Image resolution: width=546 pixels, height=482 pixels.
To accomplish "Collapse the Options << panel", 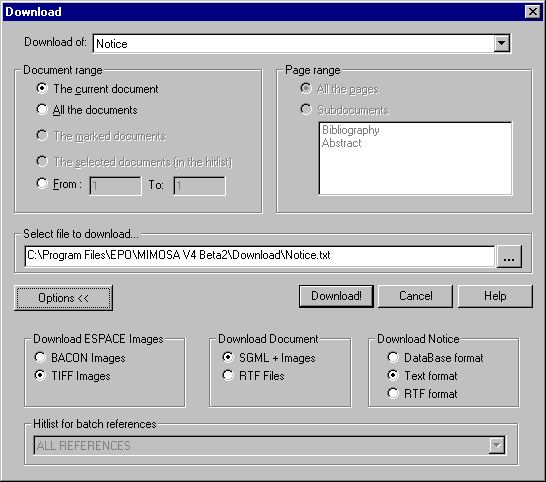I will click(x=63, y=298).
